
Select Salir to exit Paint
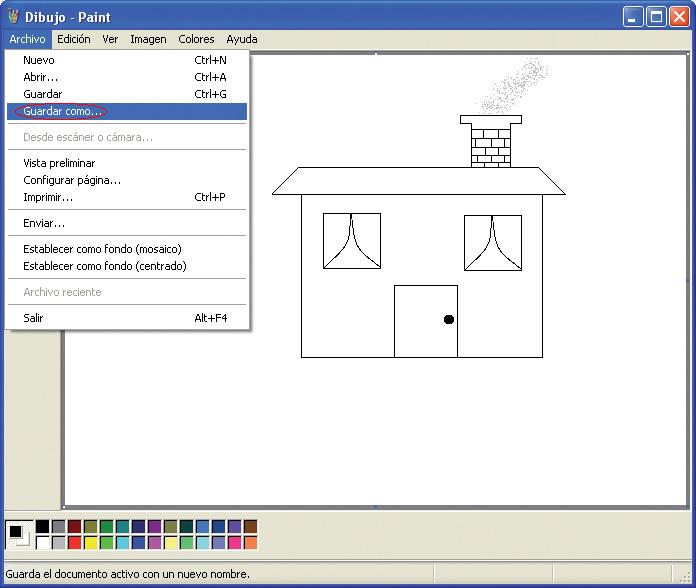(127, 318)
